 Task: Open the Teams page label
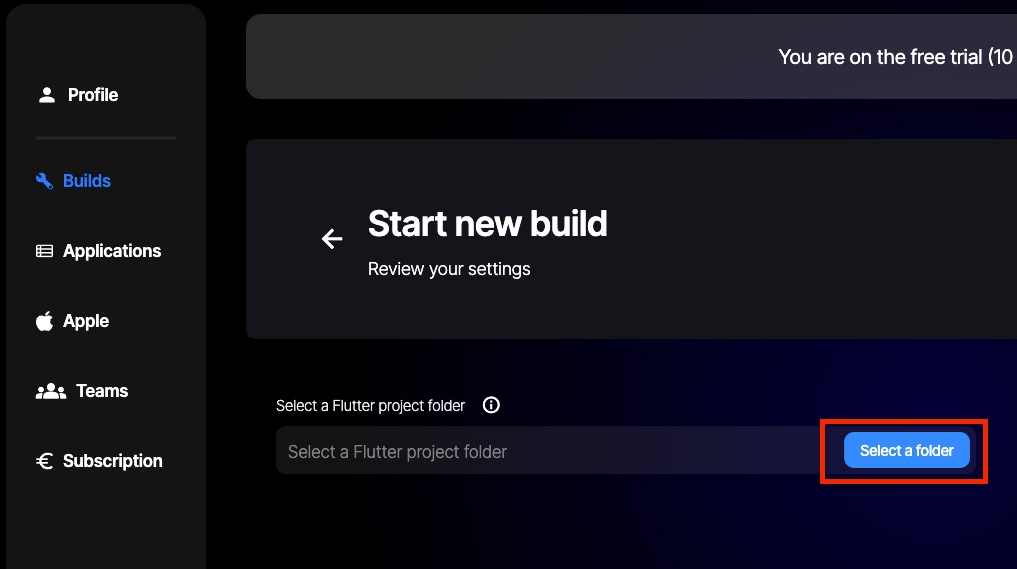(102, 391)
